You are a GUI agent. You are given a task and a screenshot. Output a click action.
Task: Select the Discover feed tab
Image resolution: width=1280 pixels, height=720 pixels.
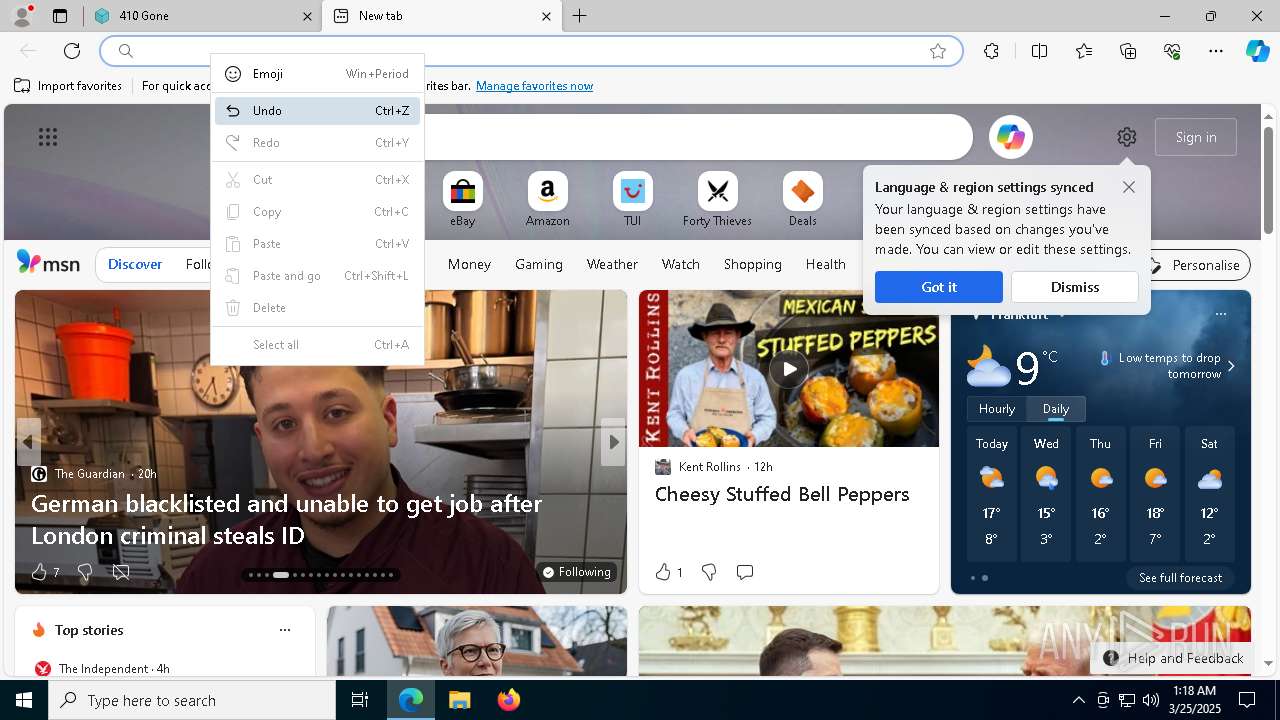(x=135, y=264)
